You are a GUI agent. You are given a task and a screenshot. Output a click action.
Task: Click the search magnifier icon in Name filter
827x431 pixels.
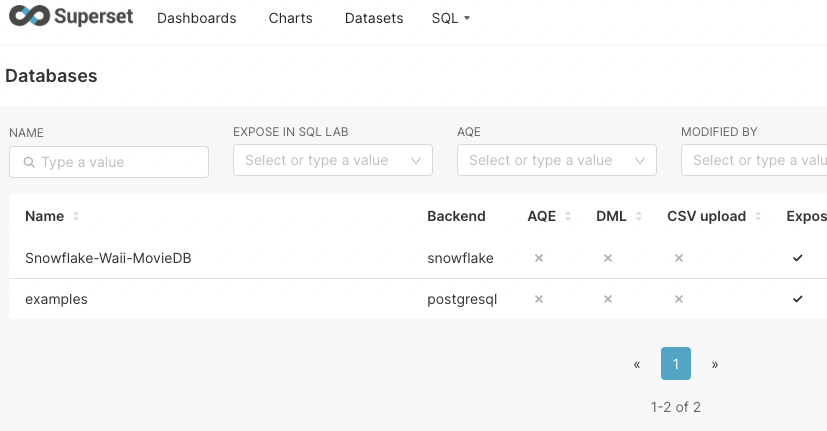(x=29, y=162)
